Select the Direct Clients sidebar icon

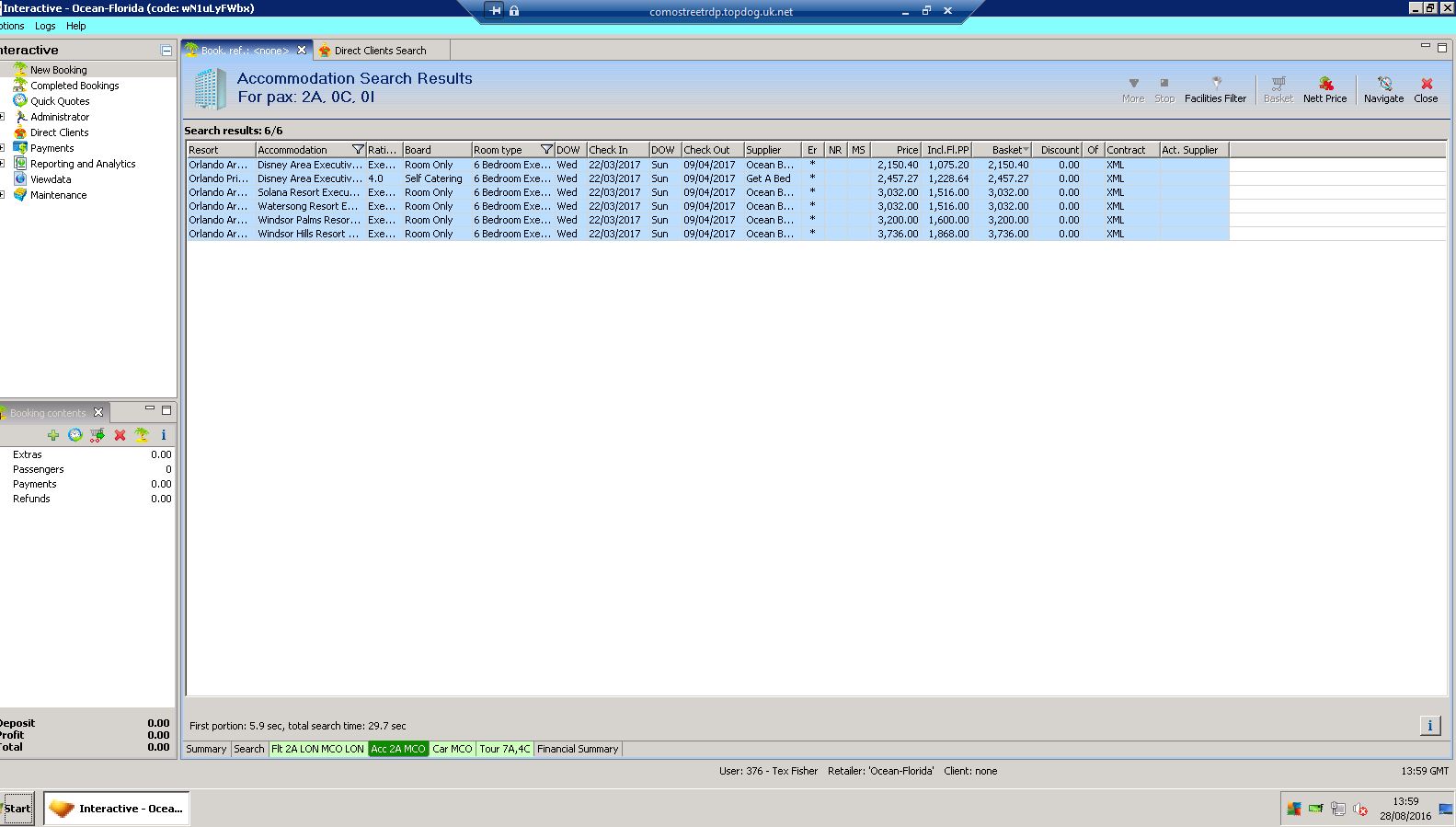[x=19, y=132]
